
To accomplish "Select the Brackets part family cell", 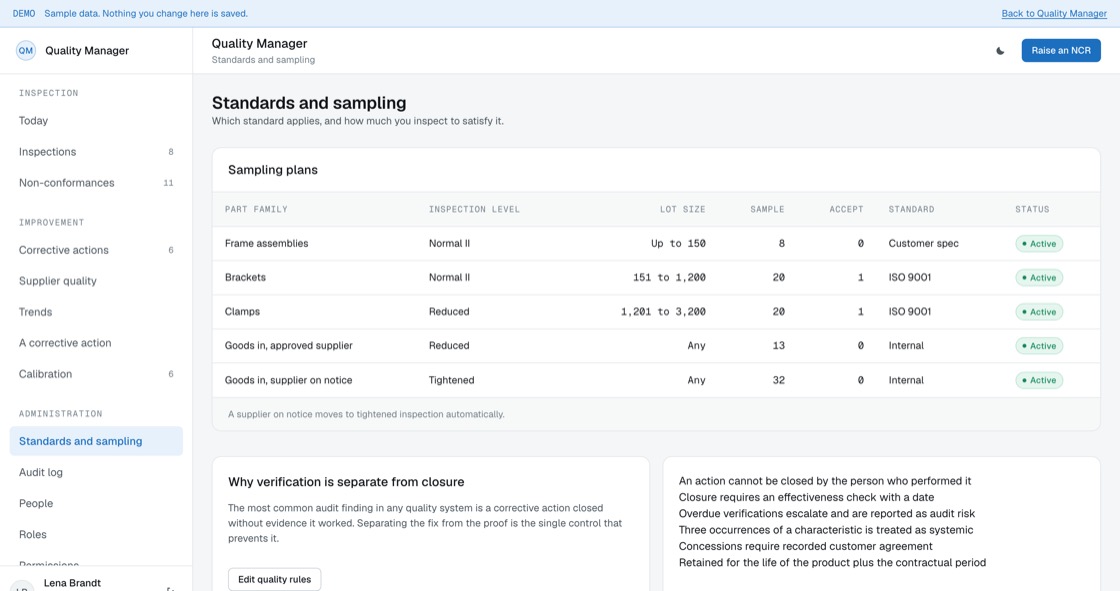I will (x=245, y=277).
